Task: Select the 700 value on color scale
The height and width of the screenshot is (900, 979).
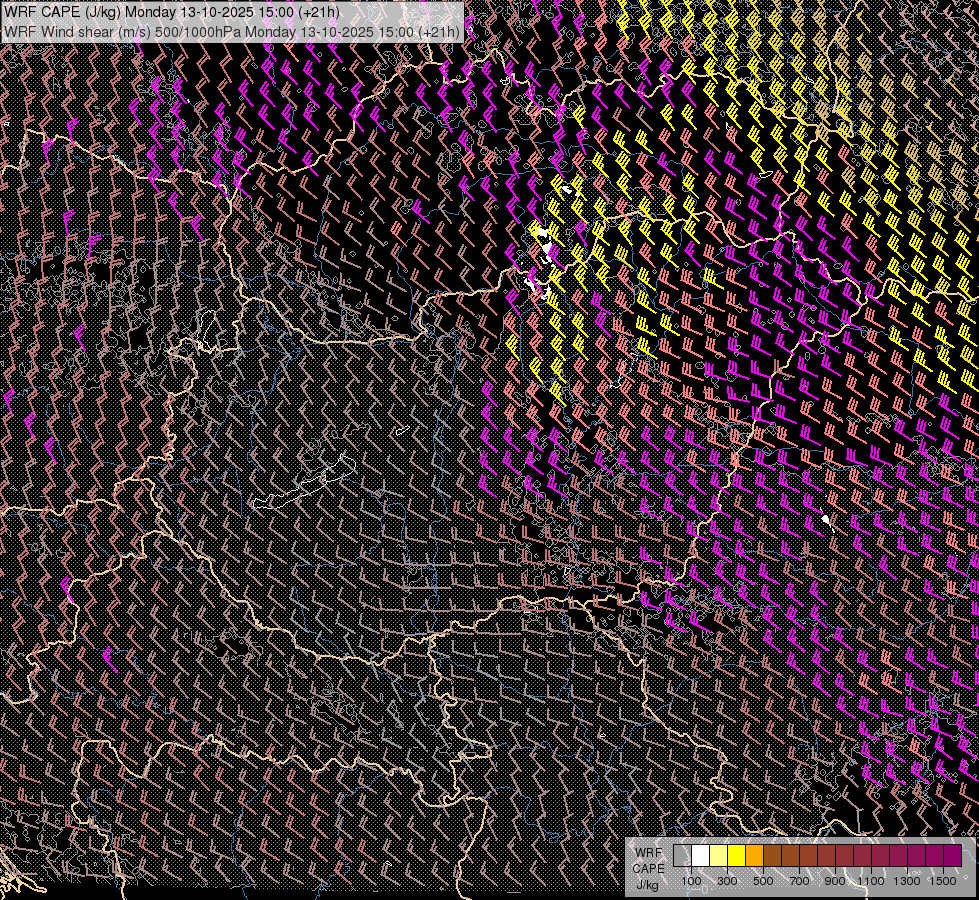Action: (799, 881)
